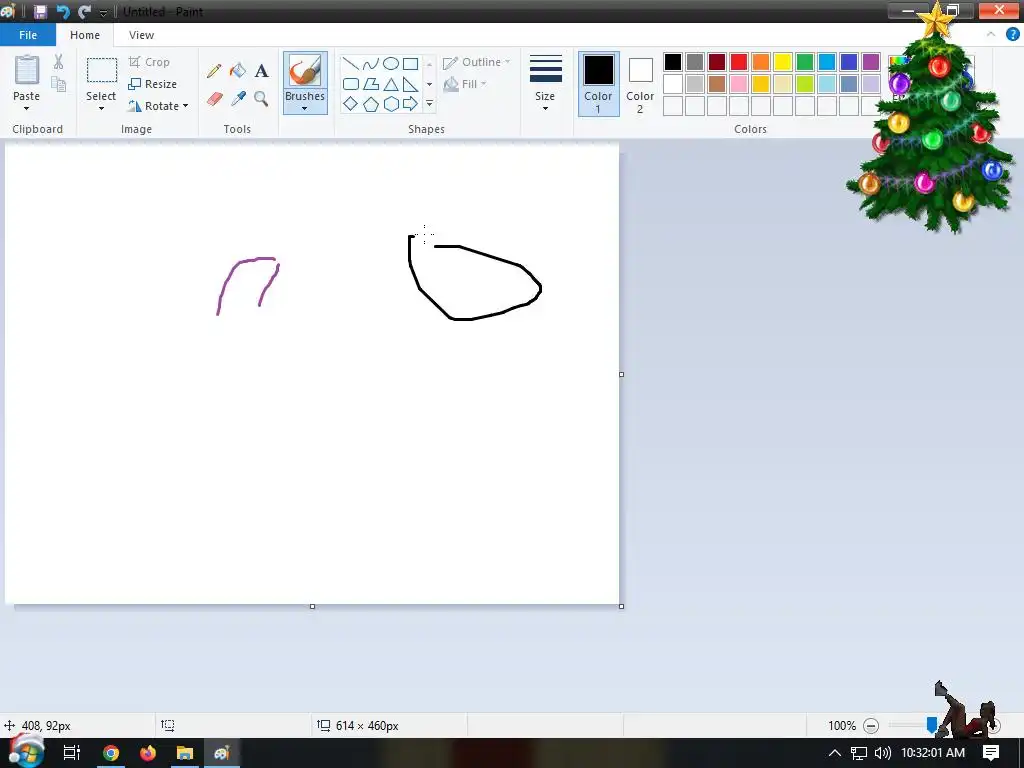
Task: Show hidden tray icons chevron
Action: [835, 753]
